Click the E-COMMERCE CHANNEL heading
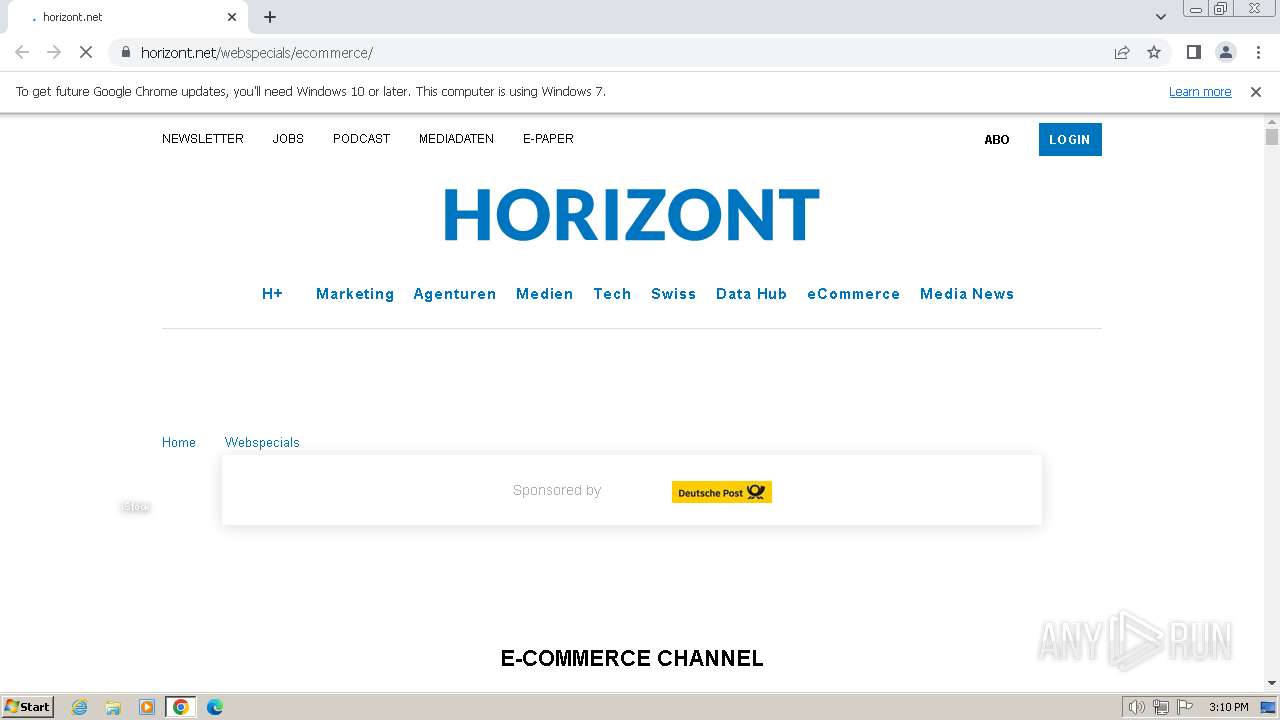The height and width of the screenshot is (720, 1280). (x=632, y=658)
